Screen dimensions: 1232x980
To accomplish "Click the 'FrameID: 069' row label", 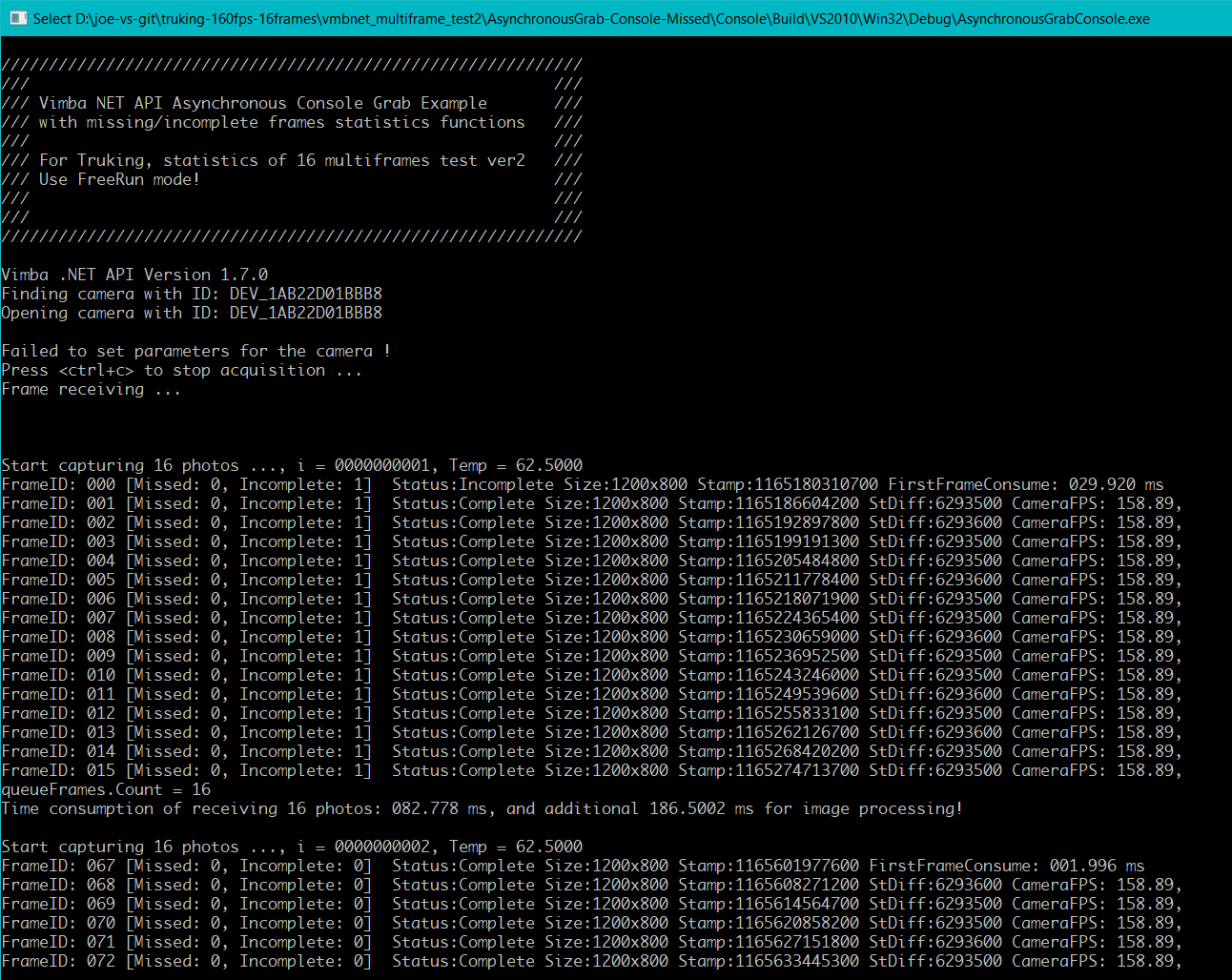I will click(x=58, y=904).
